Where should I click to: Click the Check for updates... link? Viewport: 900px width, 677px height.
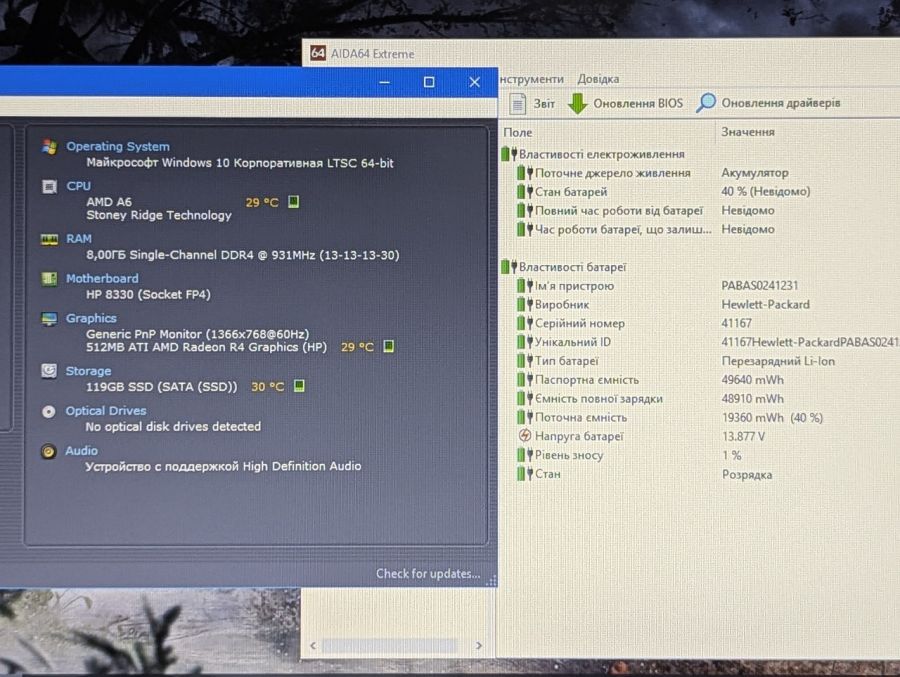point(428,574)
